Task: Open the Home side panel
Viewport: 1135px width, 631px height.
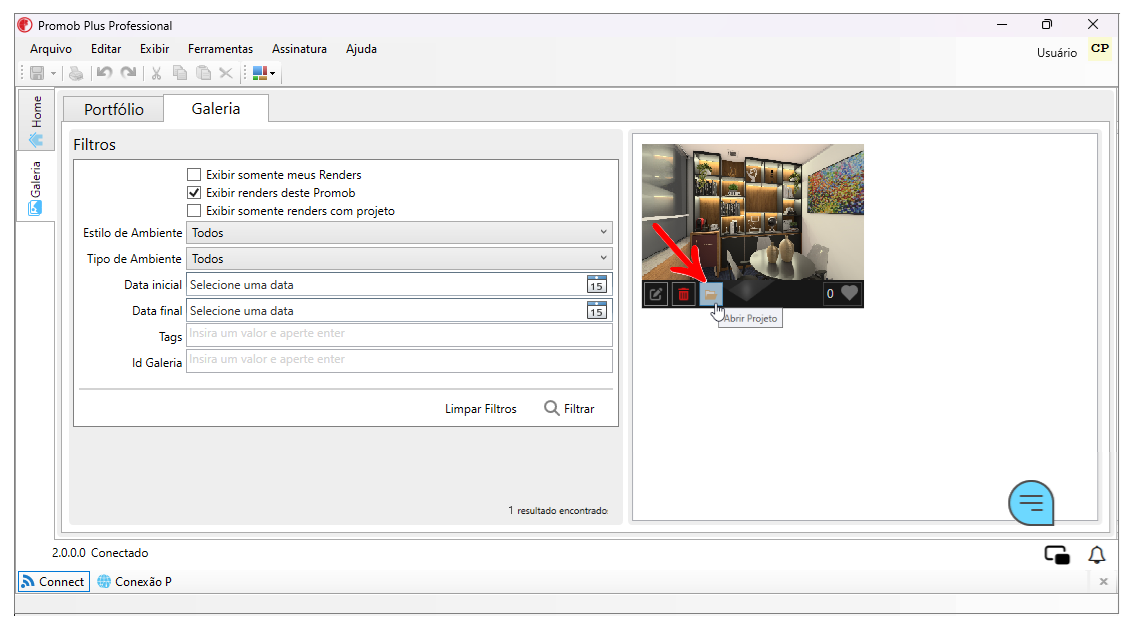Action: point(35,120)
